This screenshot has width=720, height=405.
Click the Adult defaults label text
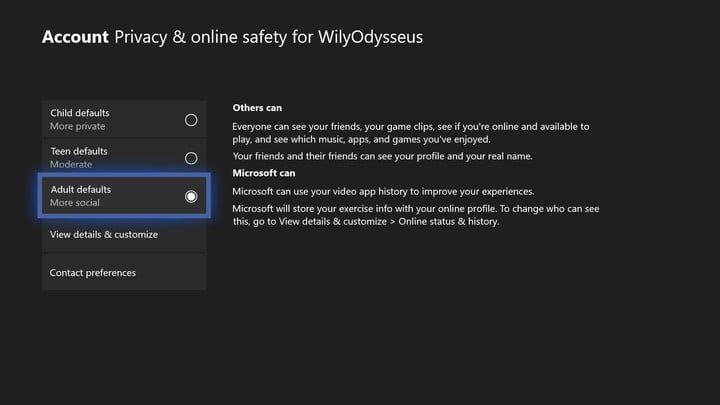[x=80, y=189]
